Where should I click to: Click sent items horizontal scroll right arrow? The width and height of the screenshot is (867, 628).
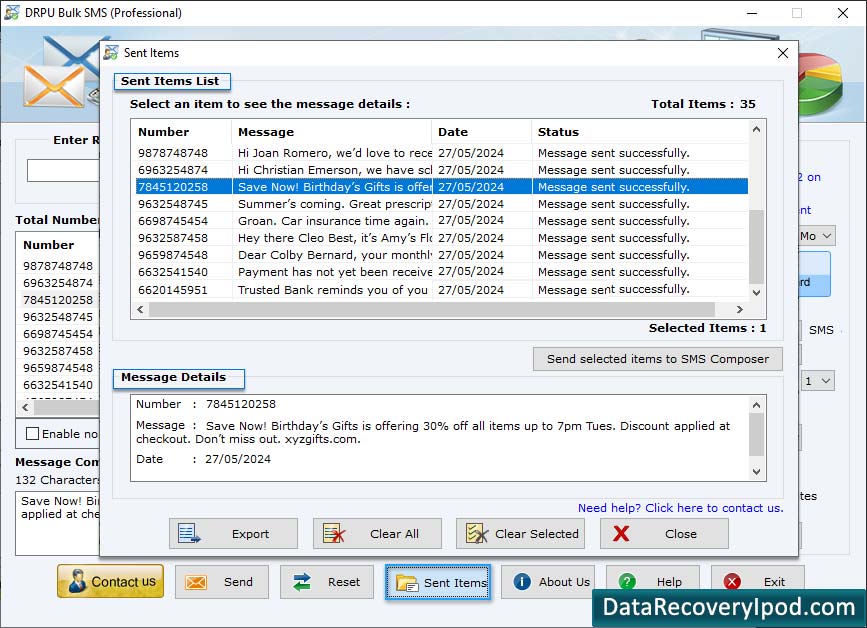(x=740, y=309)
